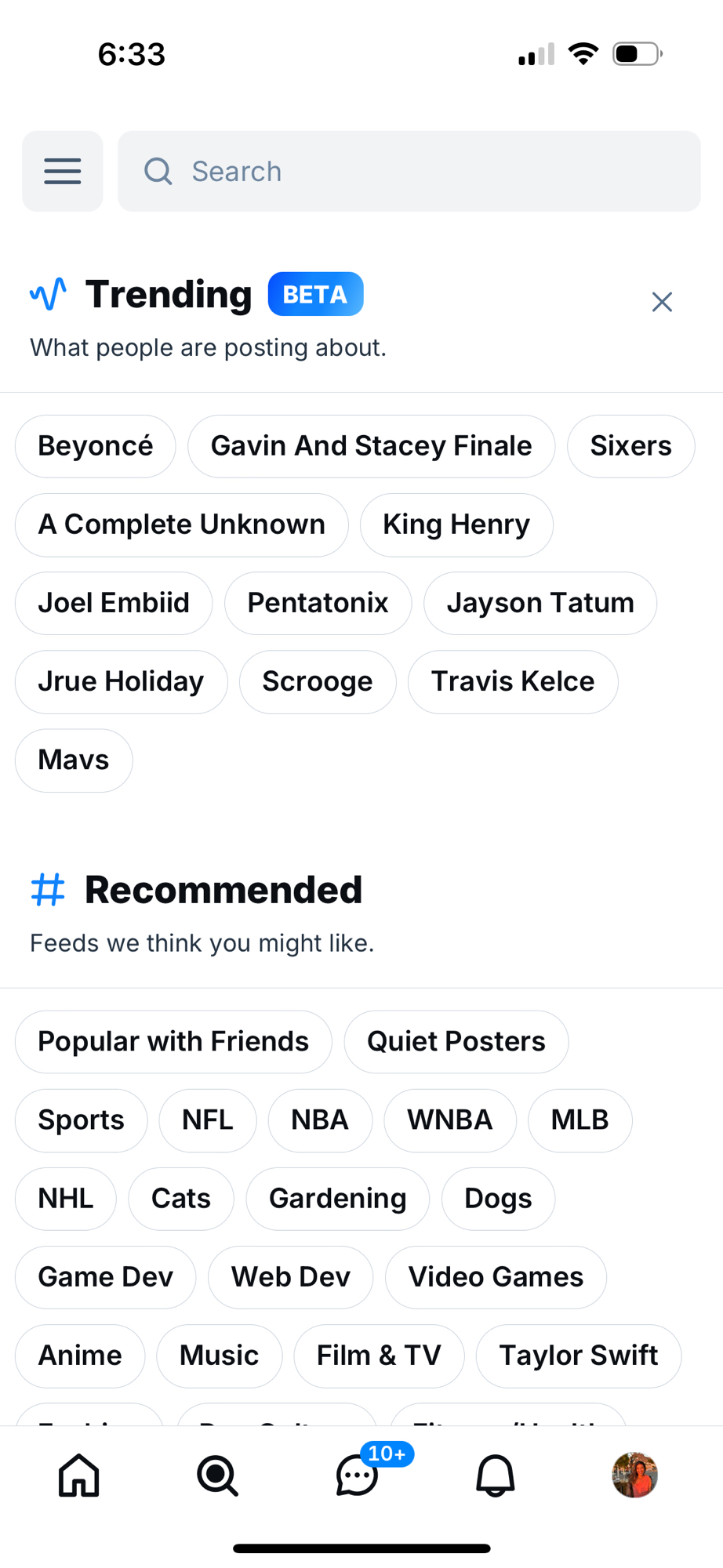Screen dimensions: 723x1568
Task: Choose the Gardening feed chip
Action: (x=338, y=1198)
